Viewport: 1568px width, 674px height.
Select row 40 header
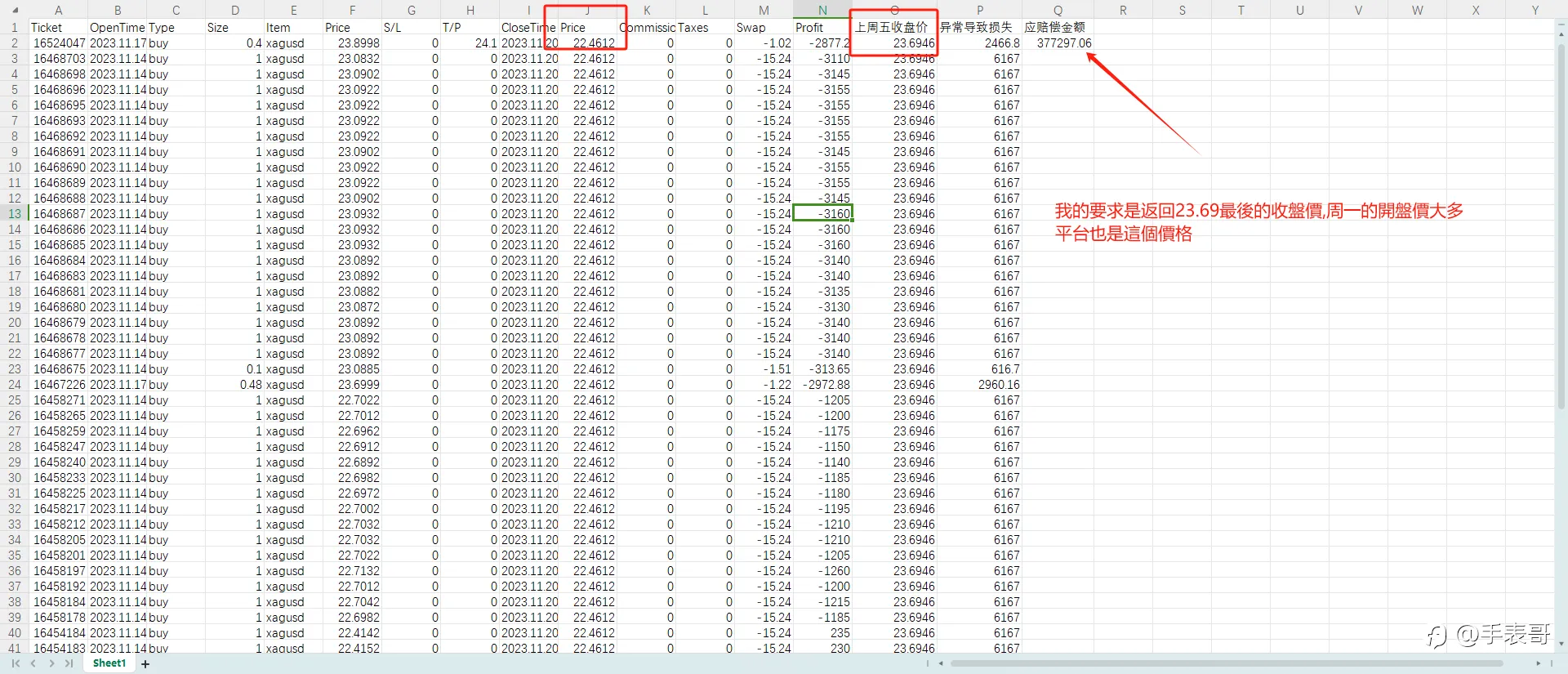pos(14,632)
